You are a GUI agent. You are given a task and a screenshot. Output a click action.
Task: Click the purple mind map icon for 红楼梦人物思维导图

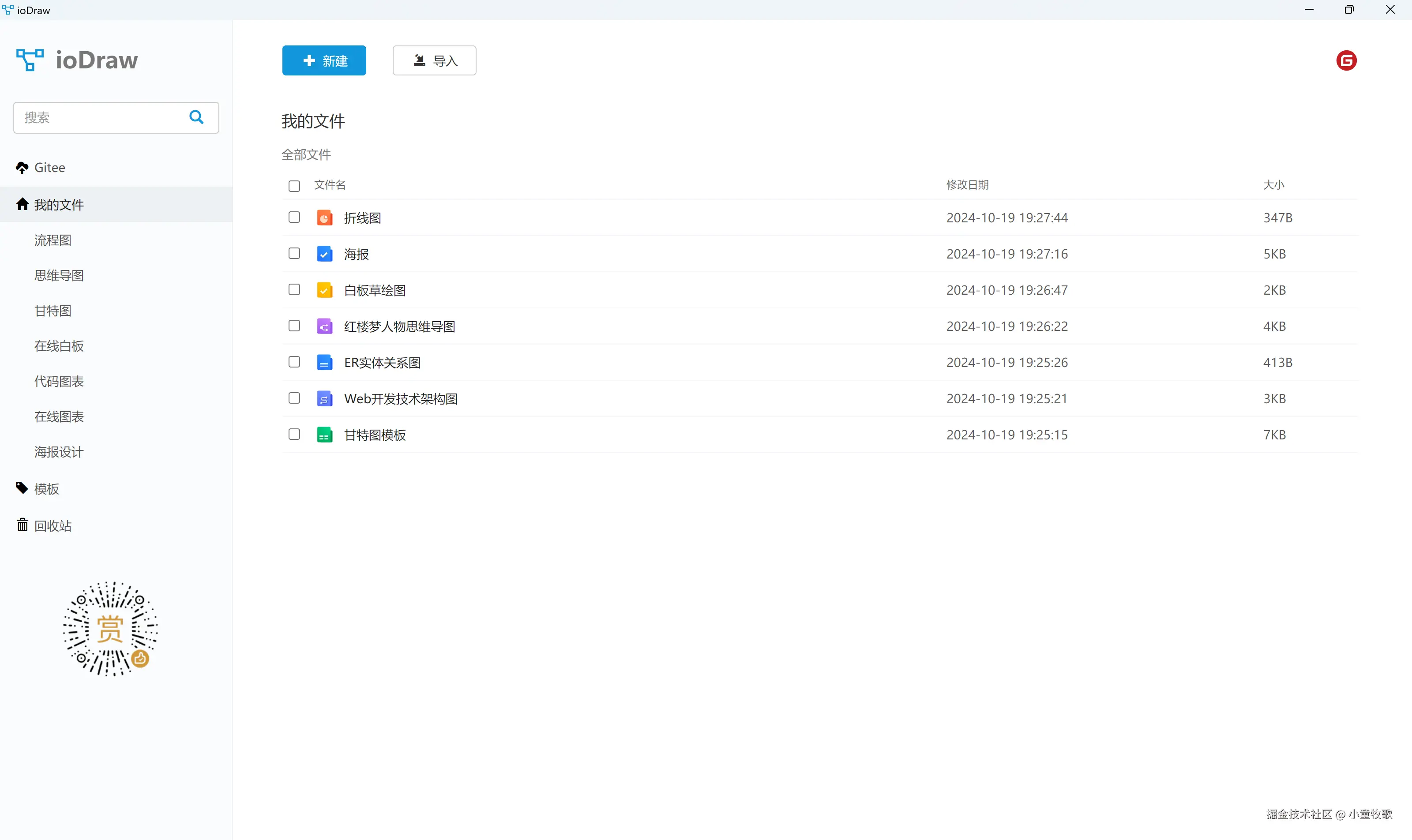point(324,326)
